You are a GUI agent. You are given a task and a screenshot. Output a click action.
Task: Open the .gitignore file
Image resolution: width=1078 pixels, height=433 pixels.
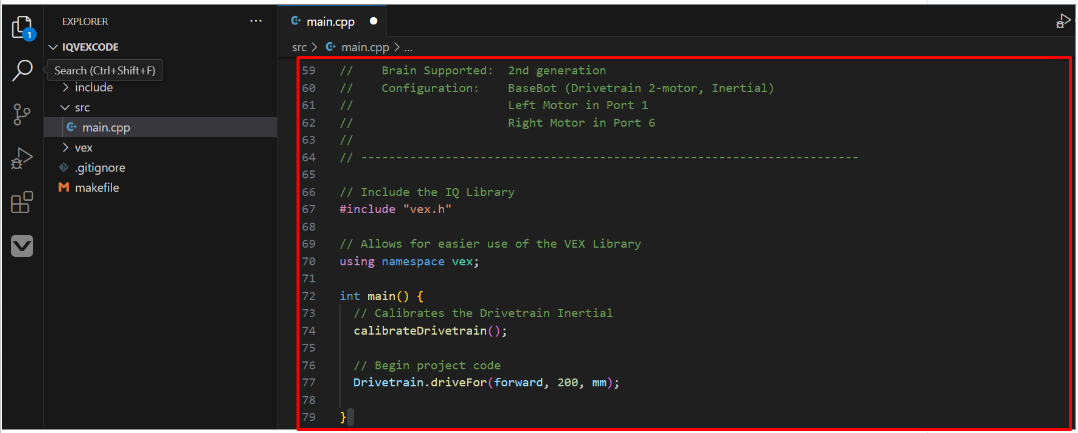(x=99, y=167)
